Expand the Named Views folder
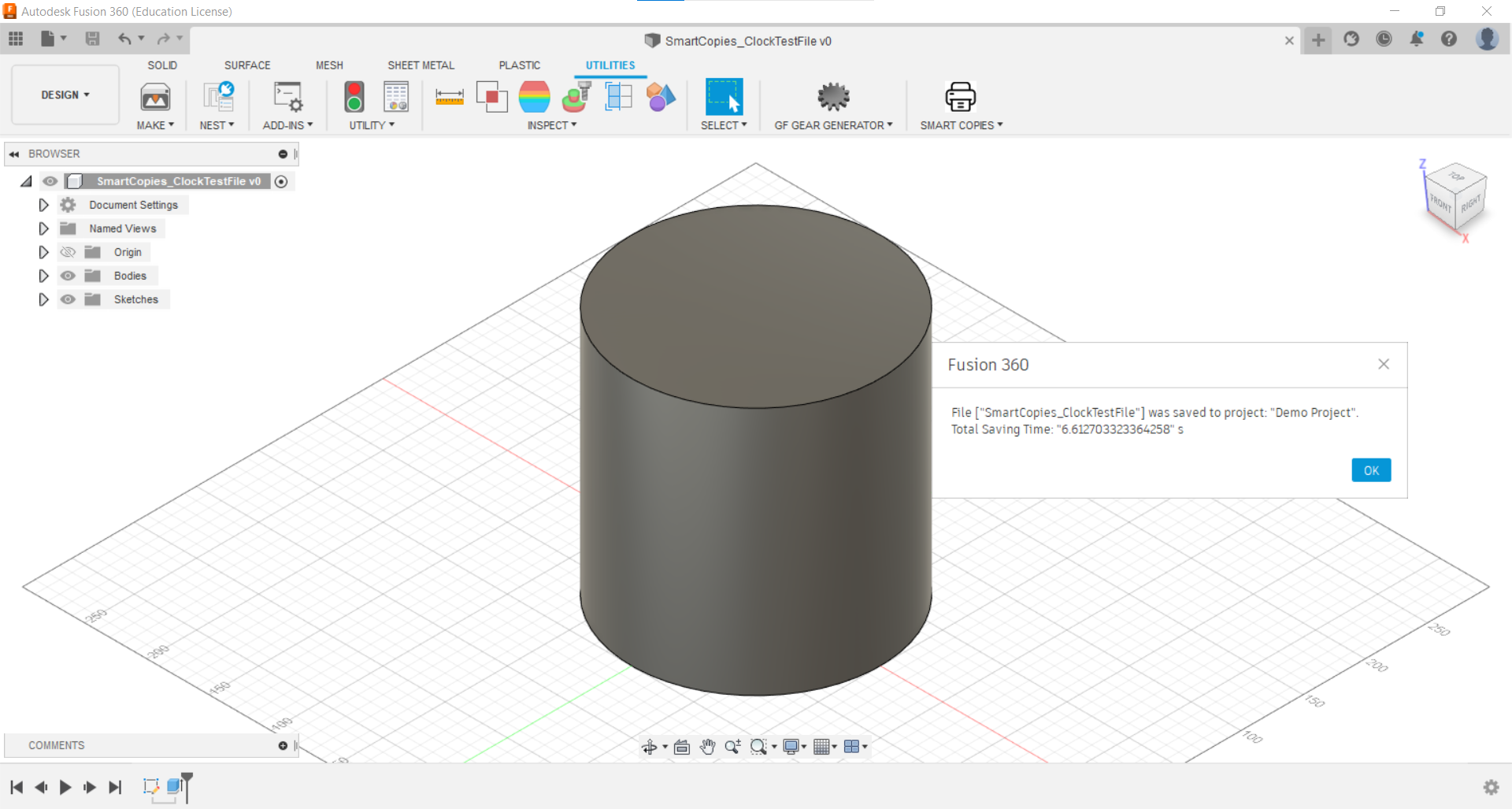This screenshot has width=1512, height=809. click(x=43, y=228)
